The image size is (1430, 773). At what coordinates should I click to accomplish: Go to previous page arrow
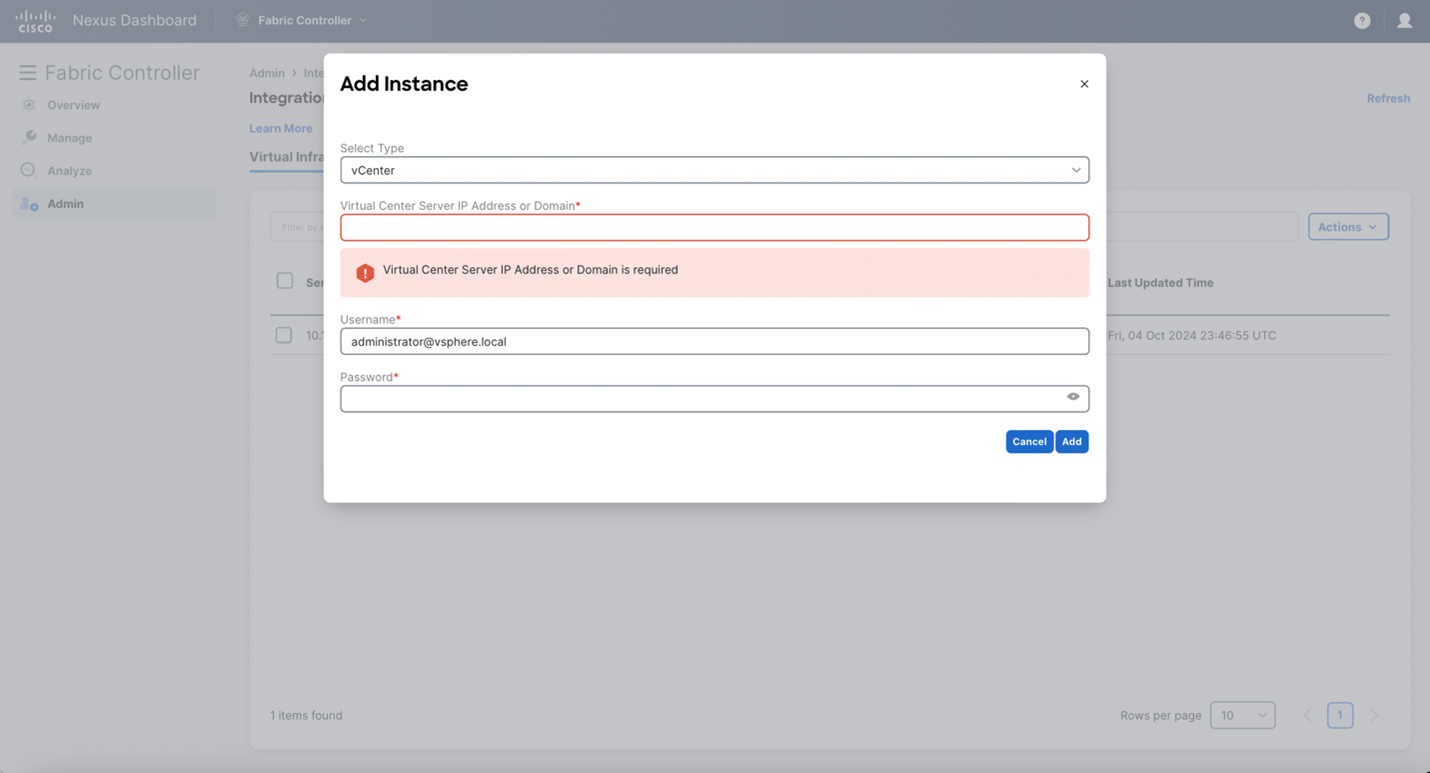click(1307, 715)
